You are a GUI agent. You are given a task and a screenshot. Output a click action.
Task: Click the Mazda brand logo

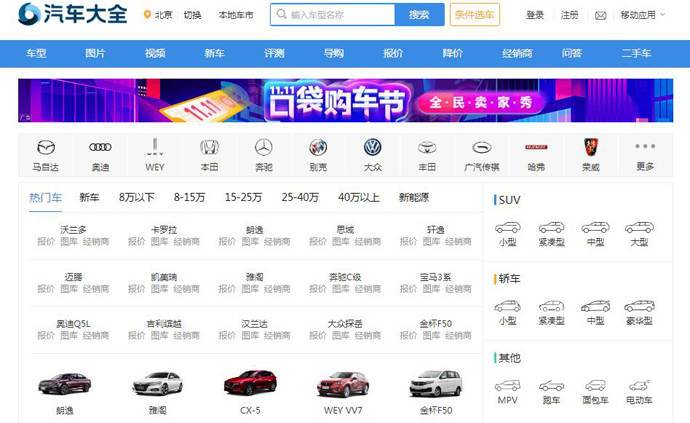click(x=45, y=148)
